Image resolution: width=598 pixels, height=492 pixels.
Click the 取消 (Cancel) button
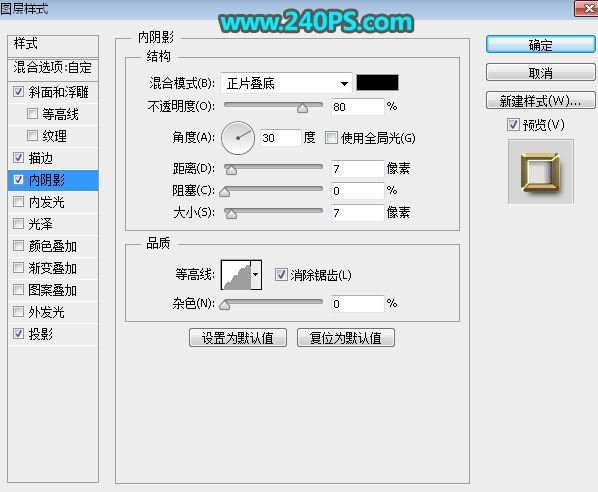540,72
